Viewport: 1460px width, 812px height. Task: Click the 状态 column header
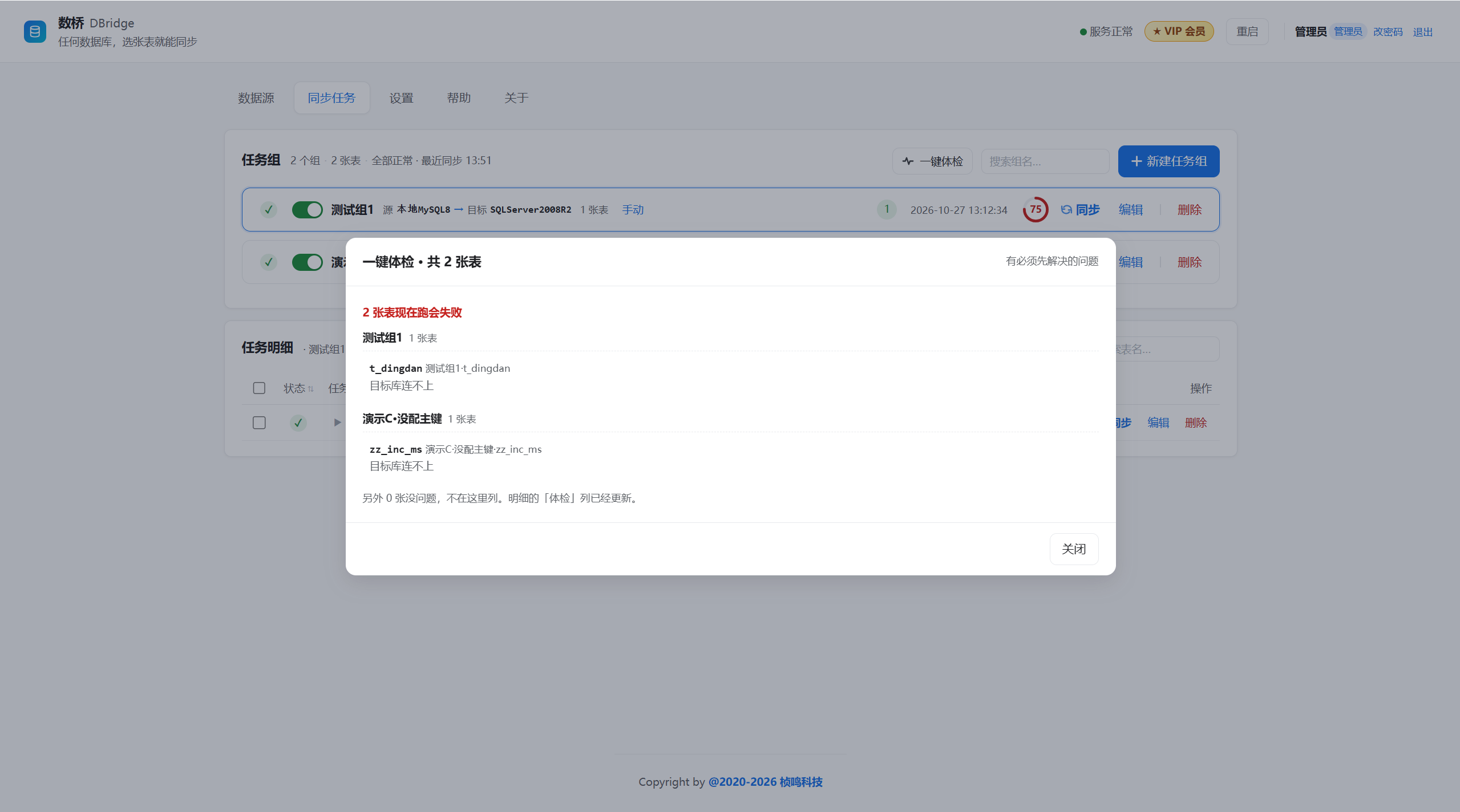(x=294, y=388)
